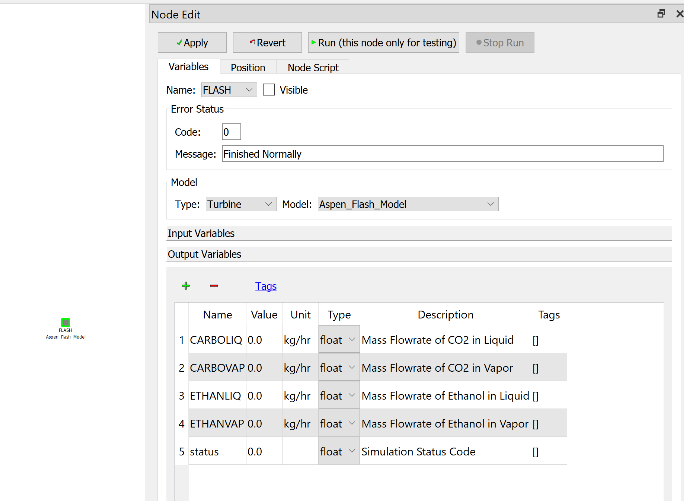Click the Stop Run button
The image size is (684, 501).
[500, 43]
